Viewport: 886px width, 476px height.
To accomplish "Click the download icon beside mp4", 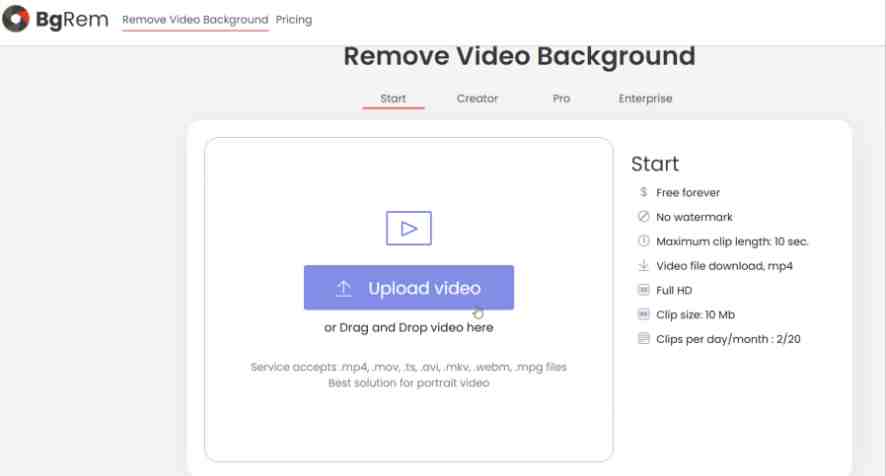I will (x=644, y=265).
